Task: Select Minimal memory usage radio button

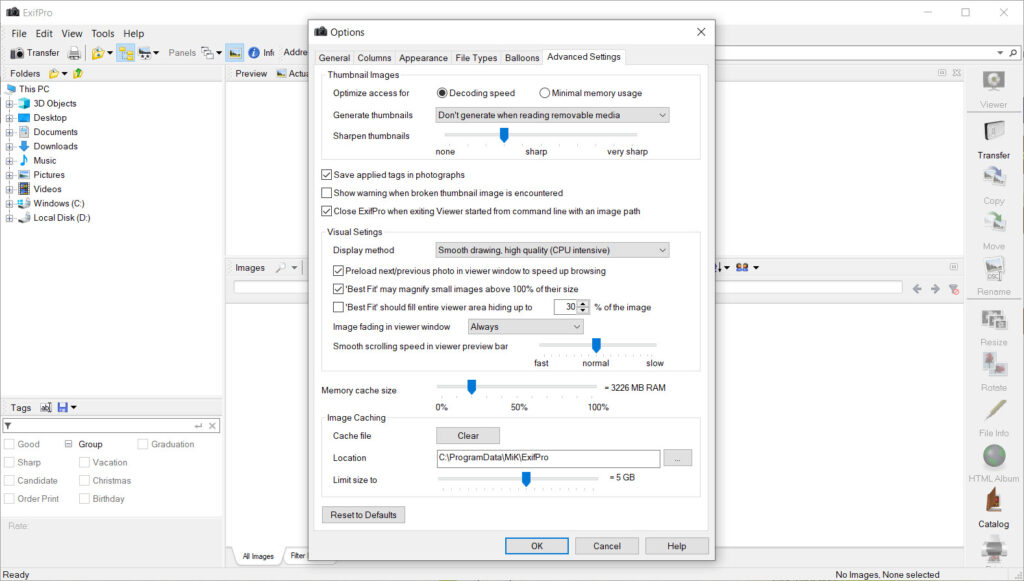Action: click(x=544, y=93)
